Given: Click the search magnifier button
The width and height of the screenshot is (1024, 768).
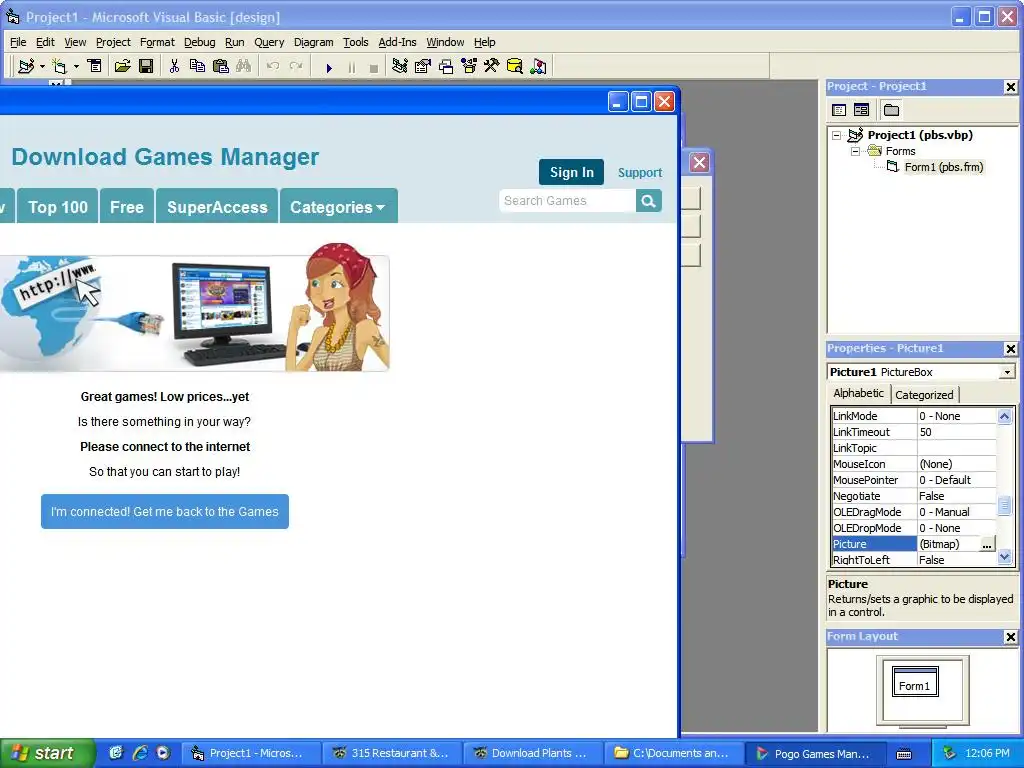Looking at the screenshot, I should tap(648, 200).
